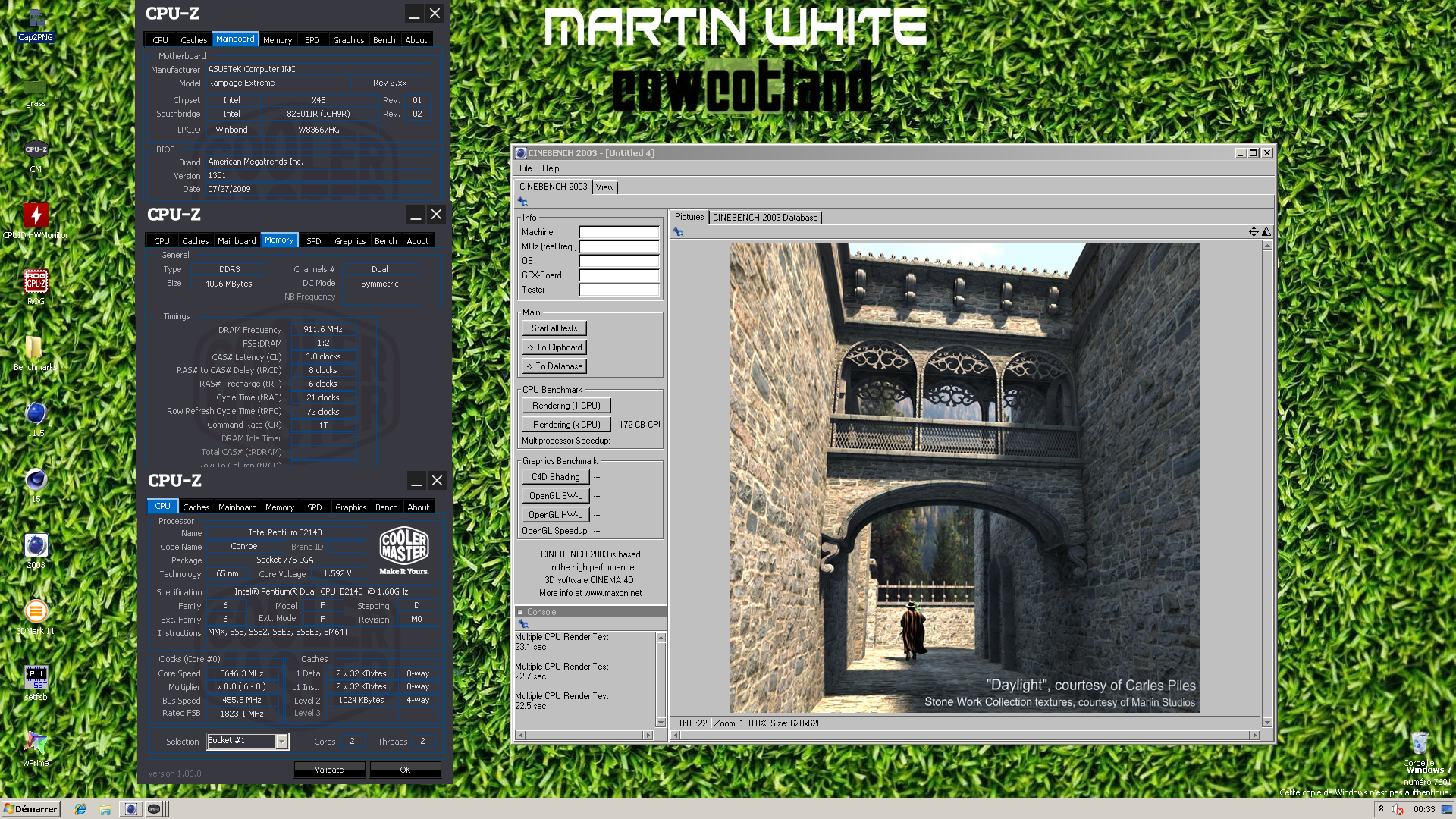Open Caches tab in bottom CPU-Z window
The width and height of the screenshot is (1456, 819).
(196, 507)
